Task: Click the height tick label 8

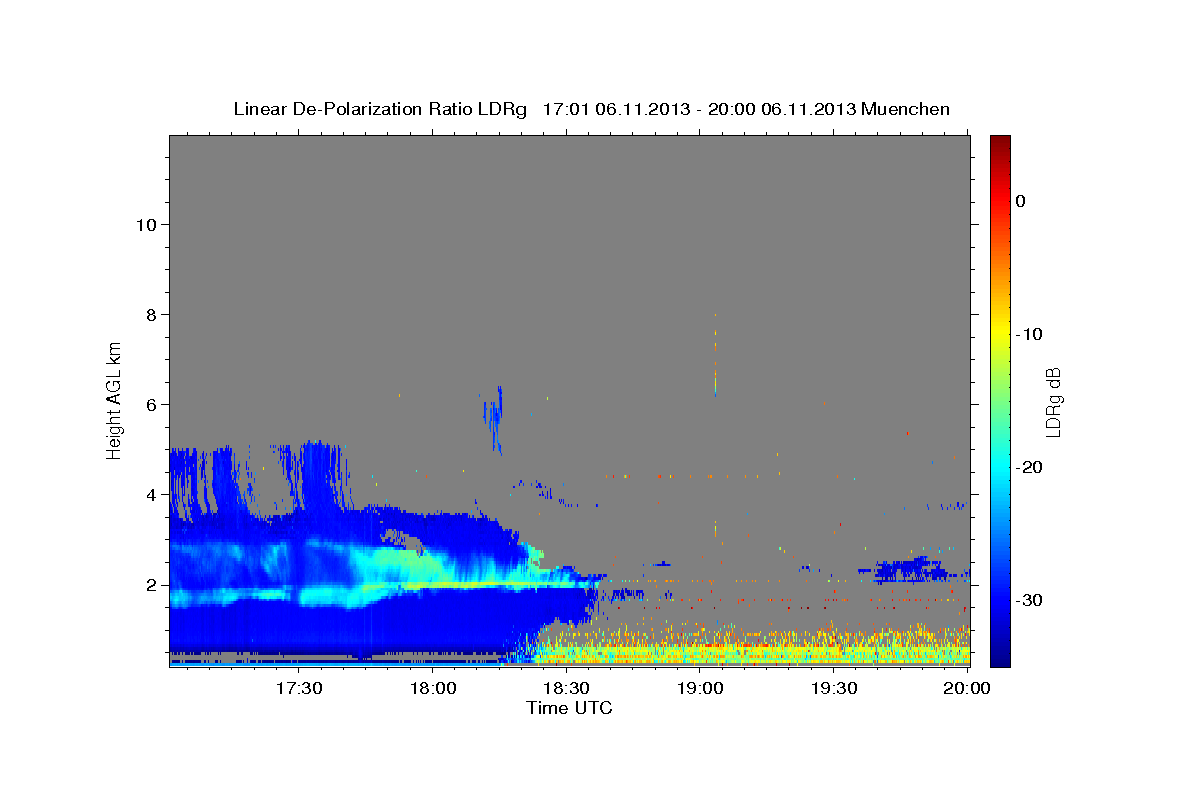Action: point(150,314)
